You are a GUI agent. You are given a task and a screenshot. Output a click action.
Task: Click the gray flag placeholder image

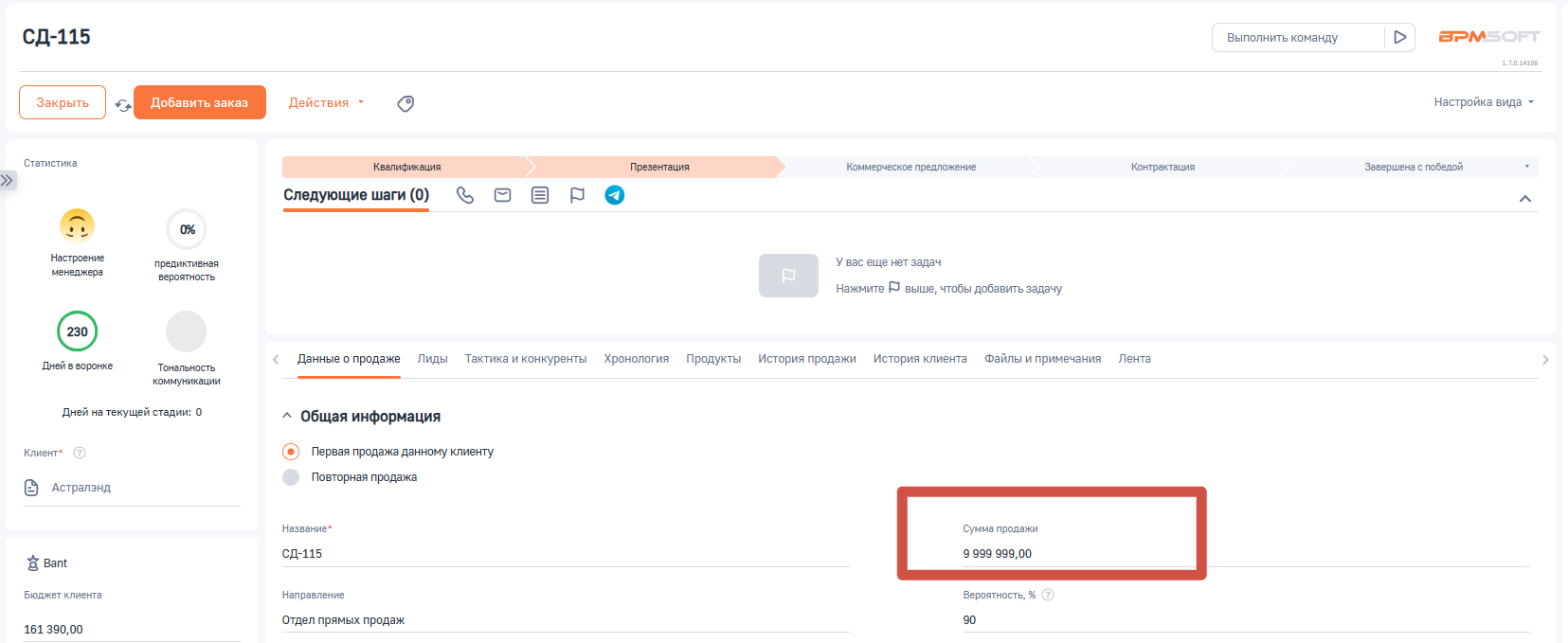(x=788, y=276)
